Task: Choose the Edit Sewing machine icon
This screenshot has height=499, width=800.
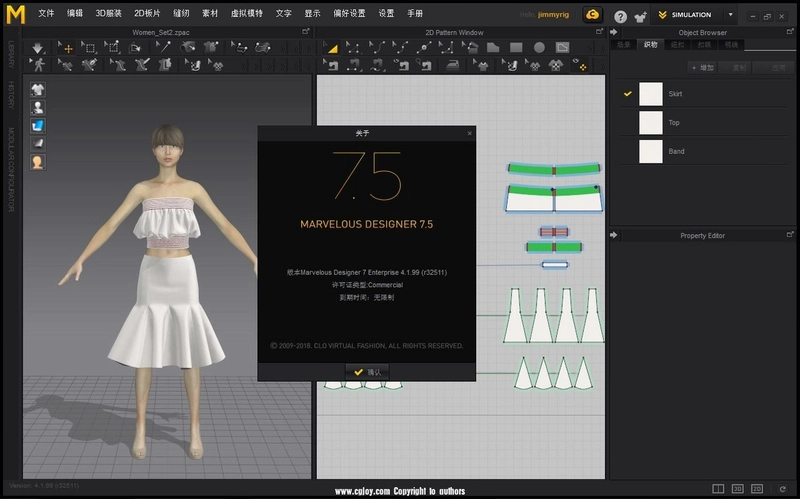Action: tap(332, 65)
